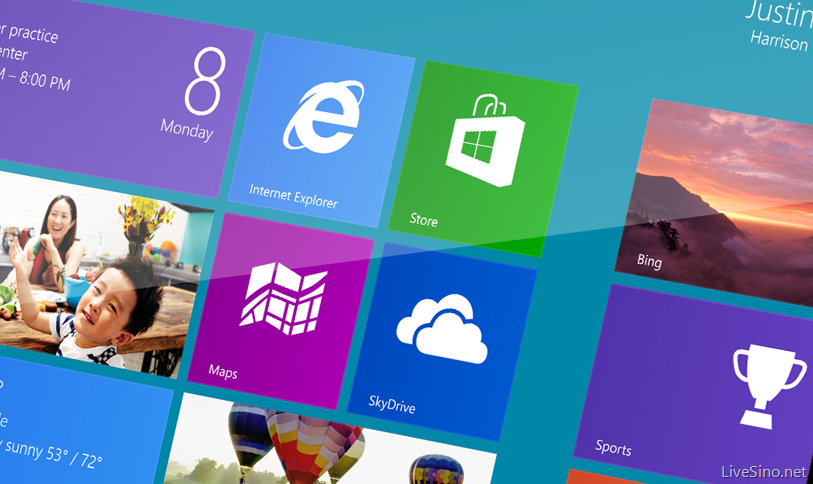813x484 pixels.
Task: Open the SkyDrive cloud icon
Action: [x=442, y=328]
